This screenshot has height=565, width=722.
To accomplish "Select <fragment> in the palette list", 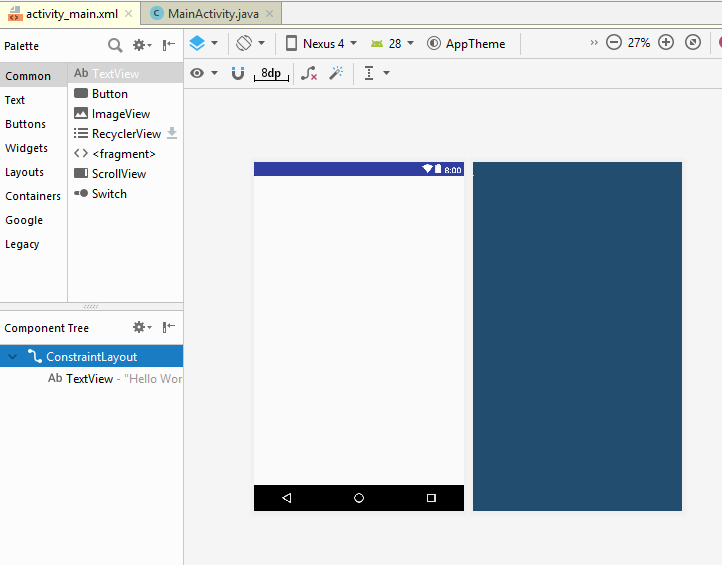I will tap(125, 153).
